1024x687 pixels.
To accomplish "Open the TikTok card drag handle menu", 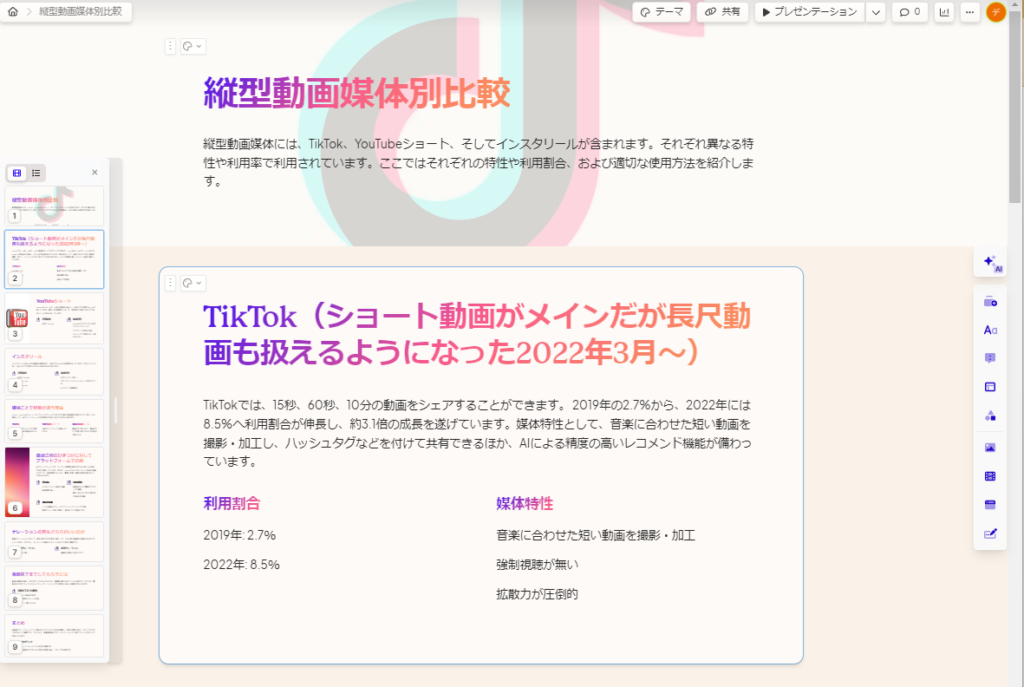I will pos(170,283).
